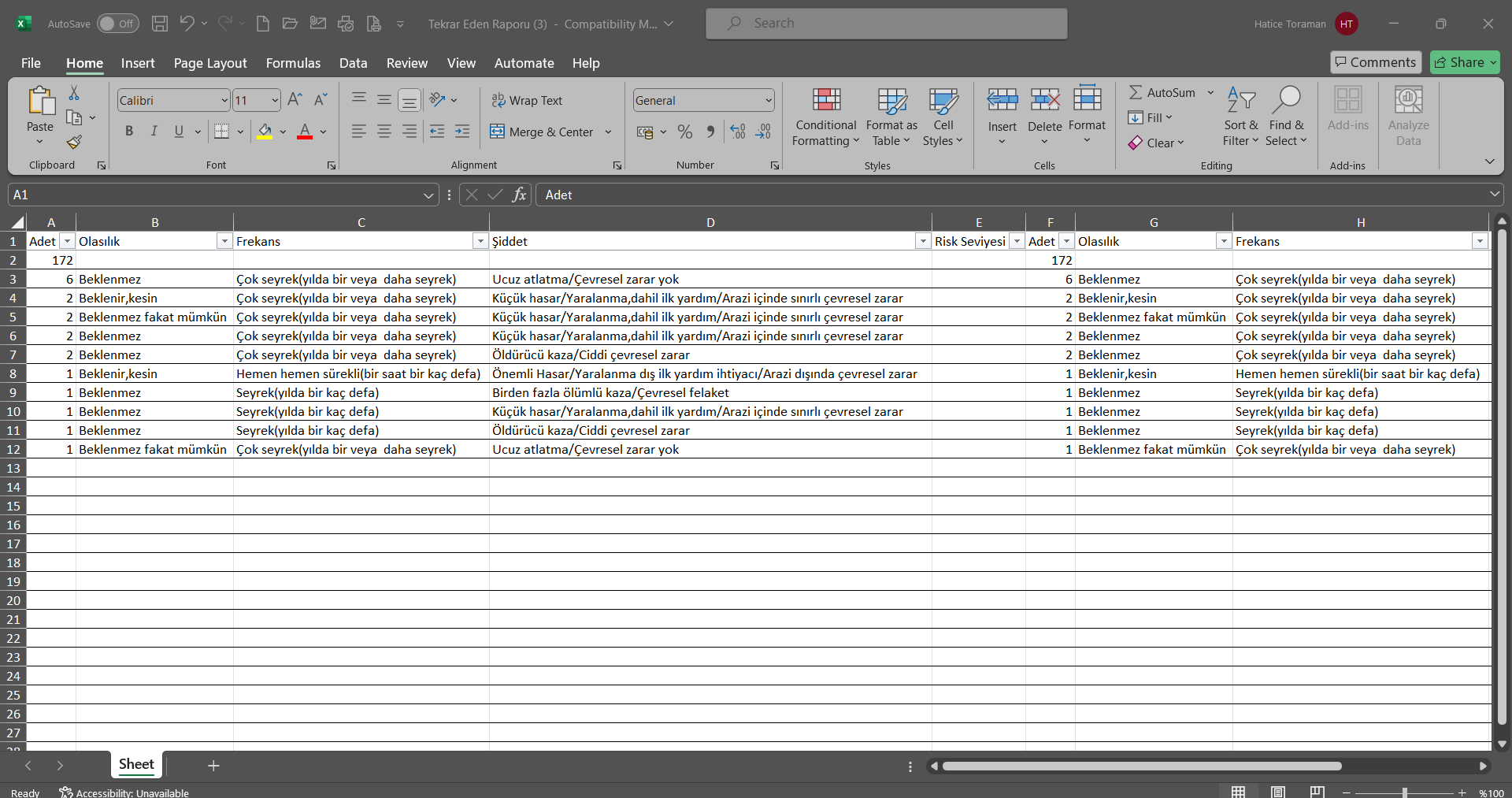Click the Select All corner triangle
This screenshot has height=798, width=1512.
(x=17, y=222)
